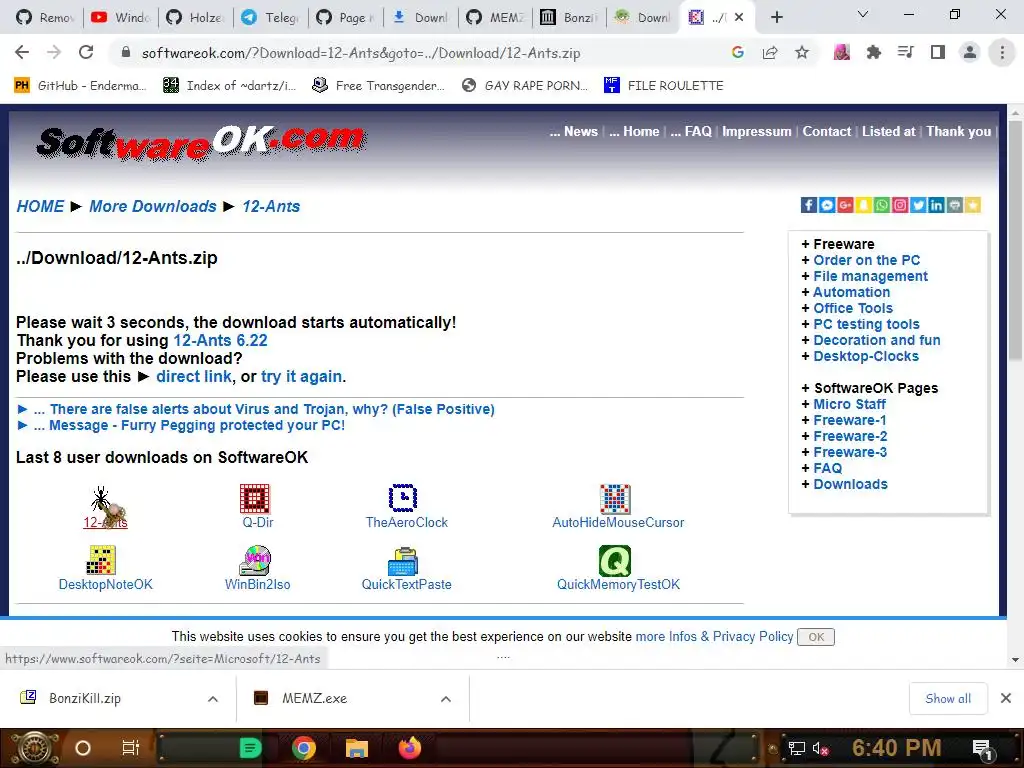Share via Instagram icon
Viewport: 1024px width, 768px height.
[x=900, y=205]
